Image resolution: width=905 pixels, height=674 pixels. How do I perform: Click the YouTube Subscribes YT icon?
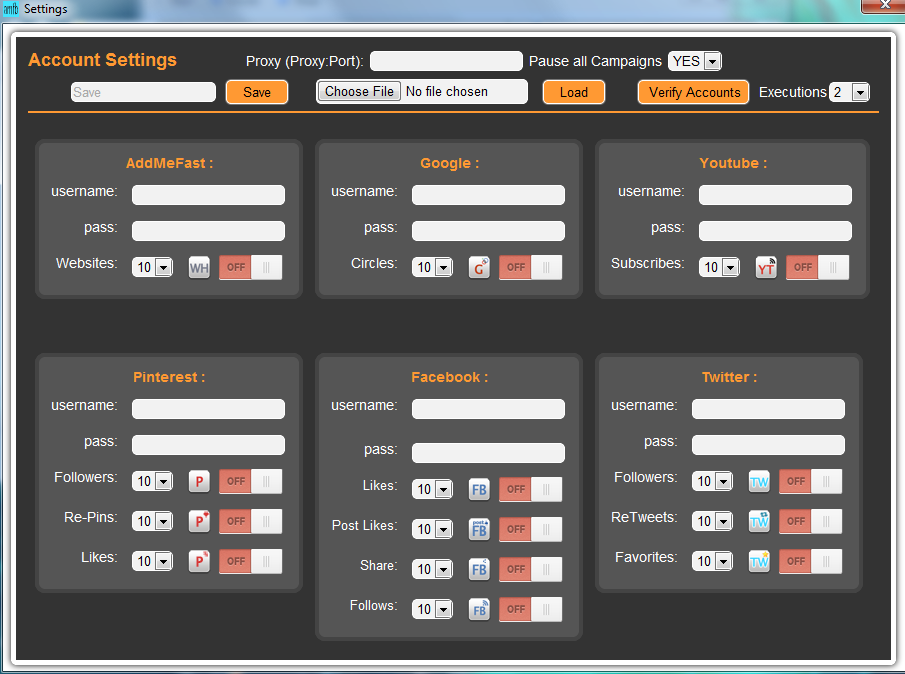pyautogui.click(x=766, y=268)
